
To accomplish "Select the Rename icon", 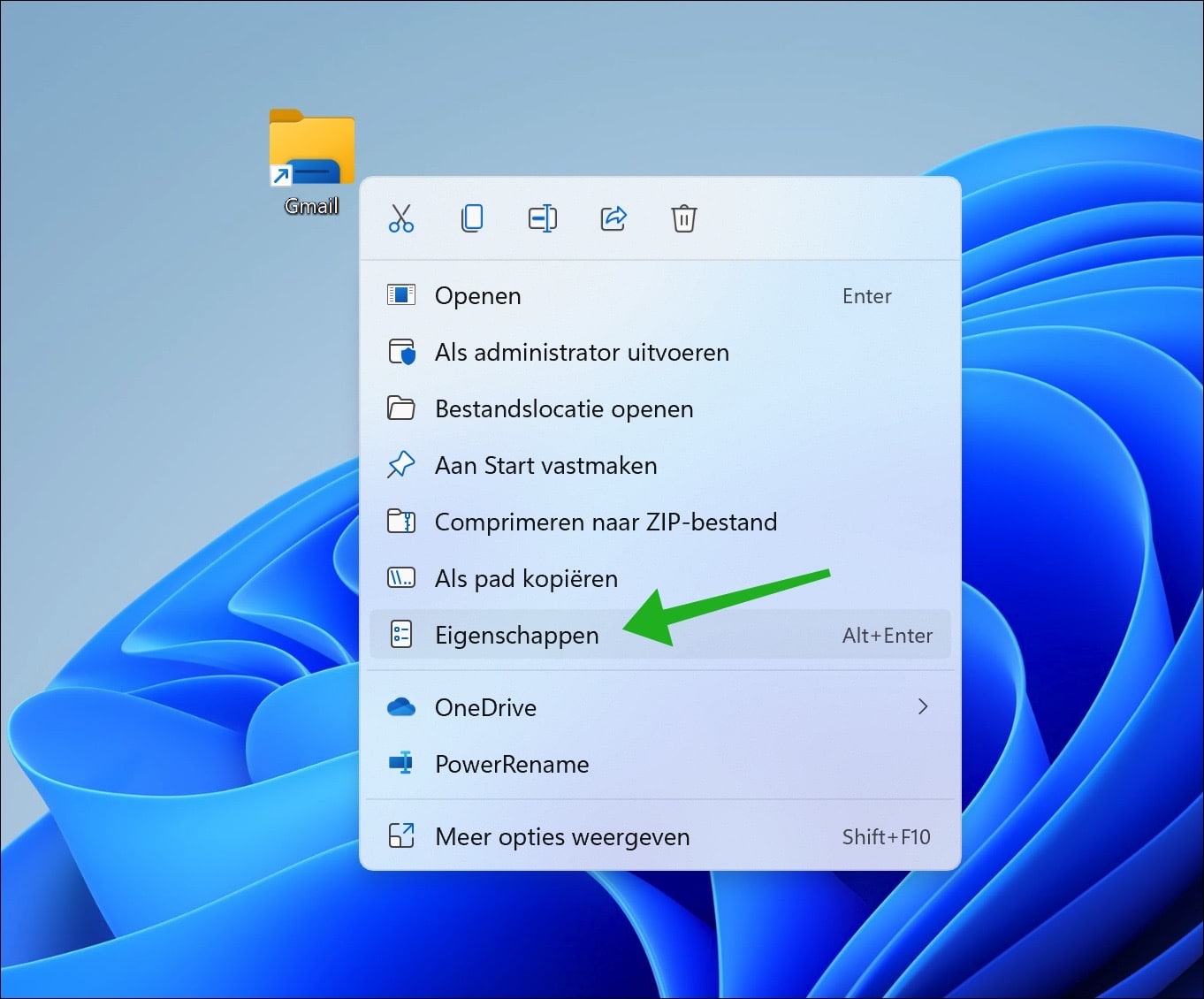I will click(x=543, y=218).
